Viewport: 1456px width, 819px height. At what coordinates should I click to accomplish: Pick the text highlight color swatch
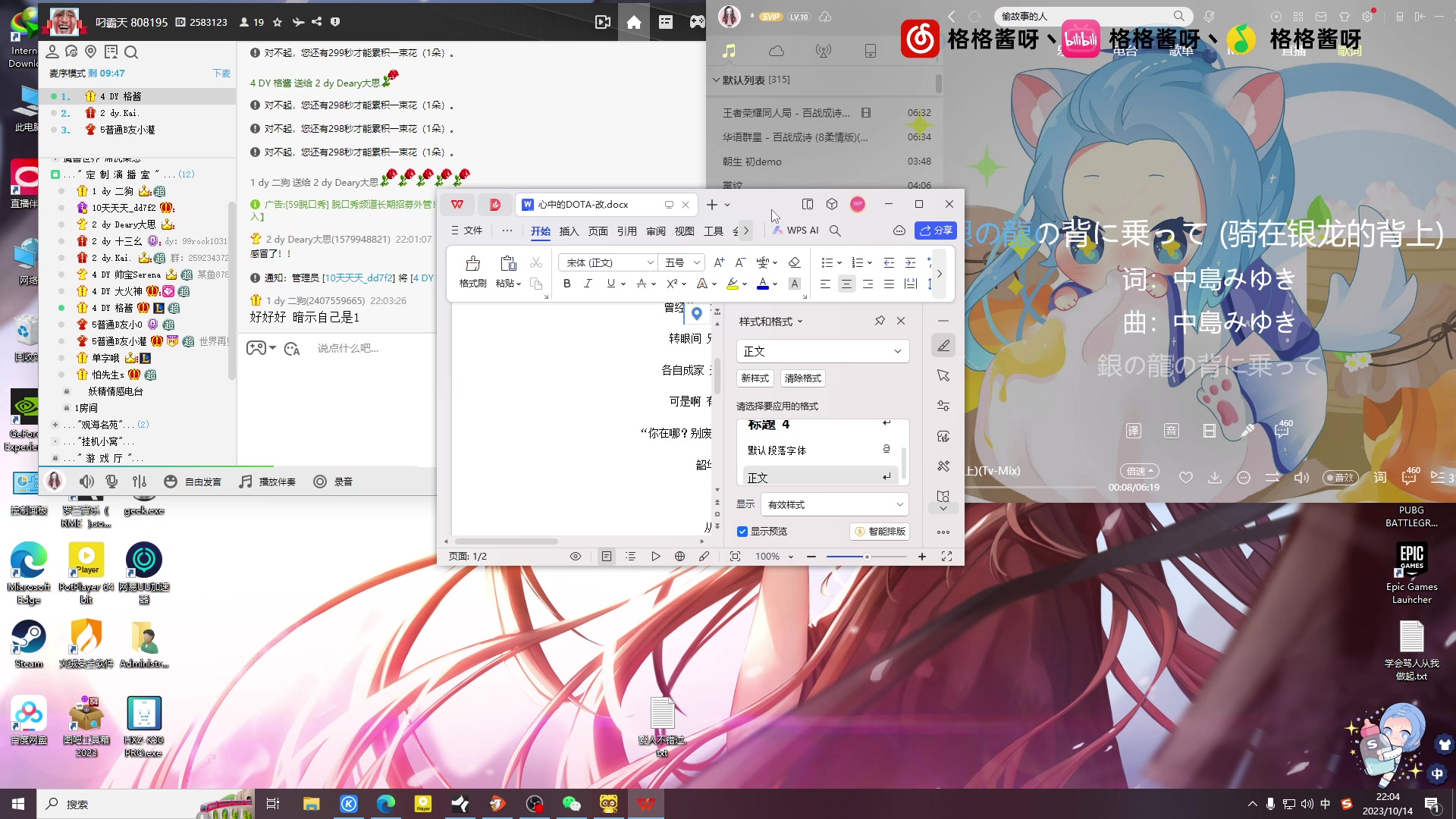732,284
